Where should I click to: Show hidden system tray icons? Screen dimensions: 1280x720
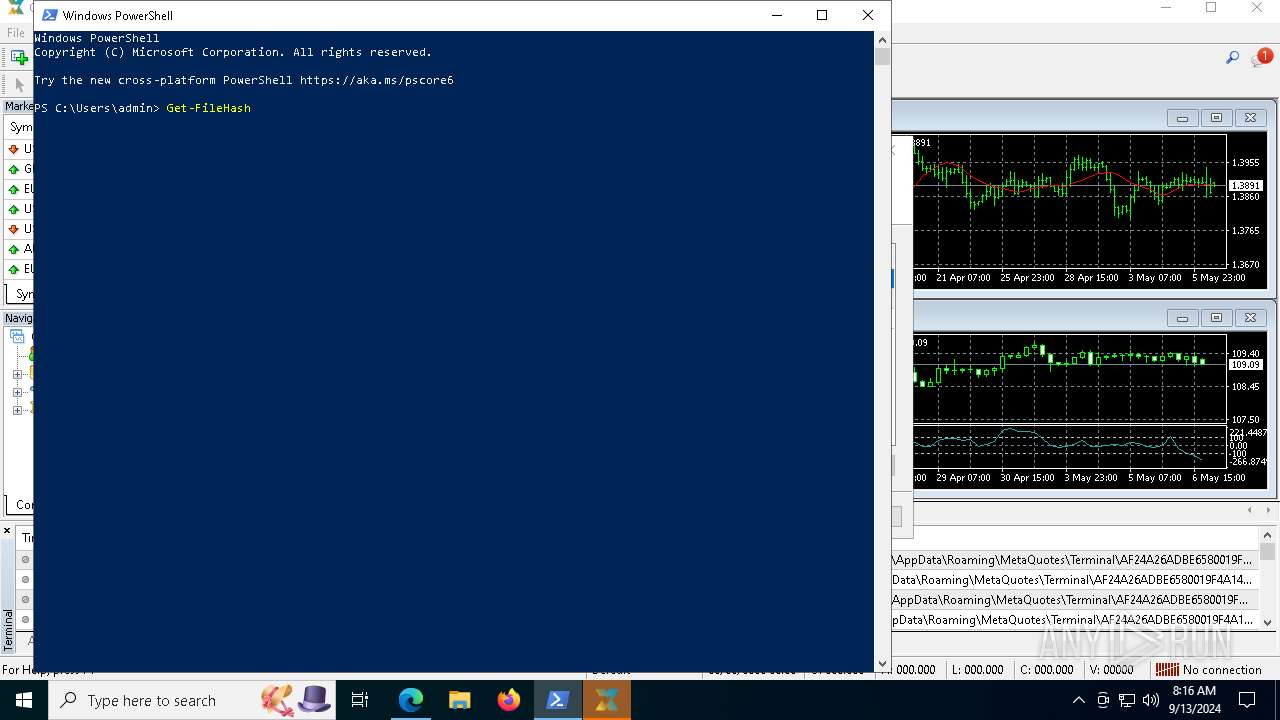[1078, 700]
